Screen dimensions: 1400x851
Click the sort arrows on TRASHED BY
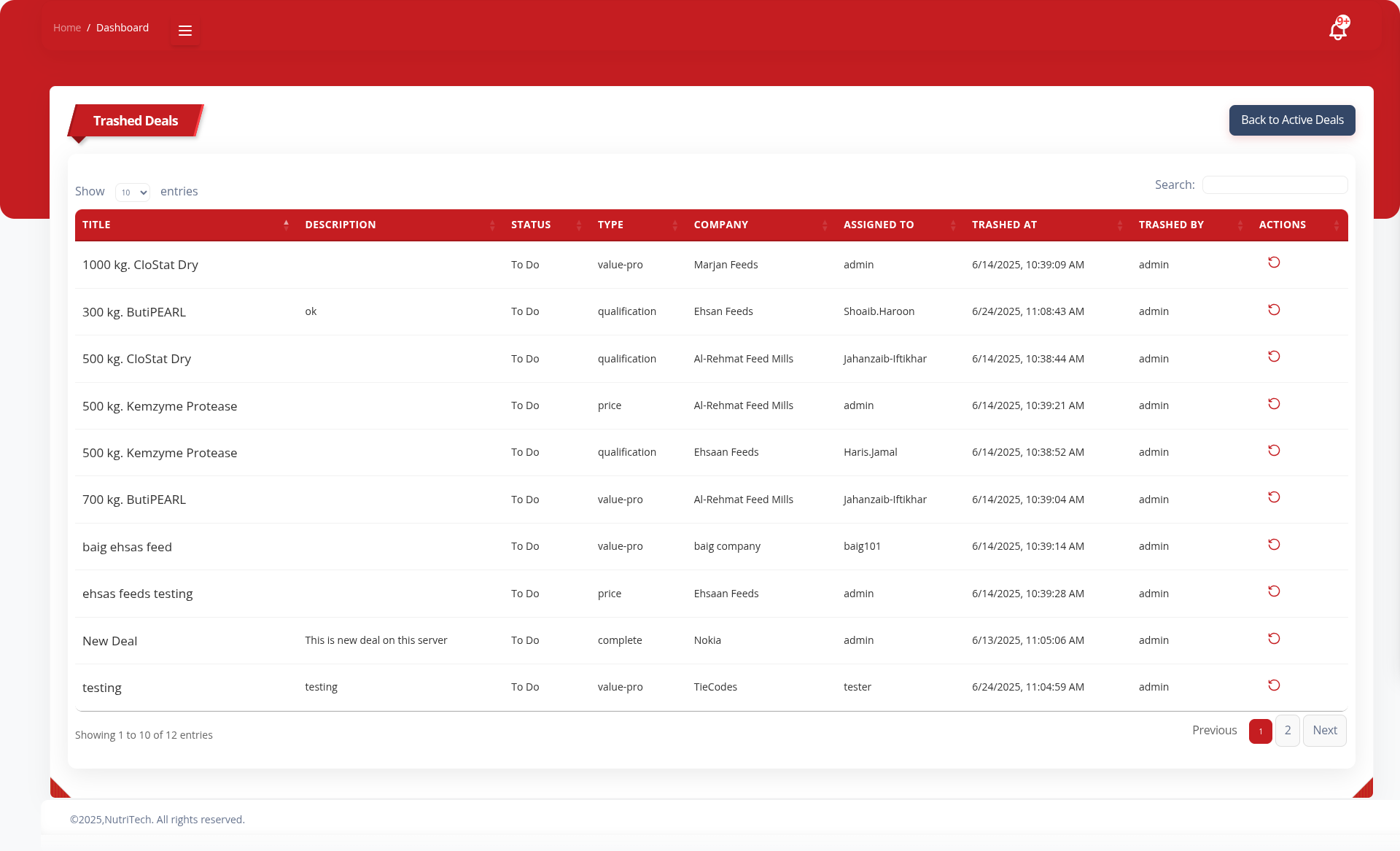point(1242,225)
